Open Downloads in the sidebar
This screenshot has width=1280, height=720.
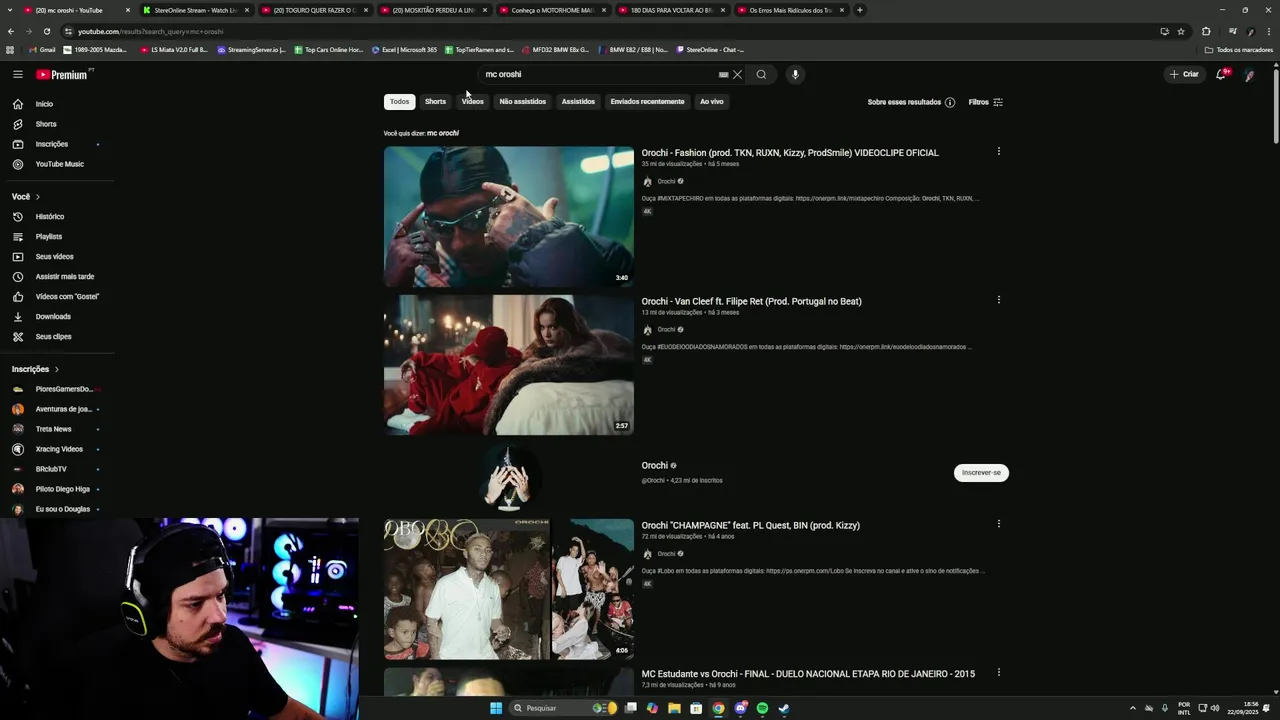[55, 316]
